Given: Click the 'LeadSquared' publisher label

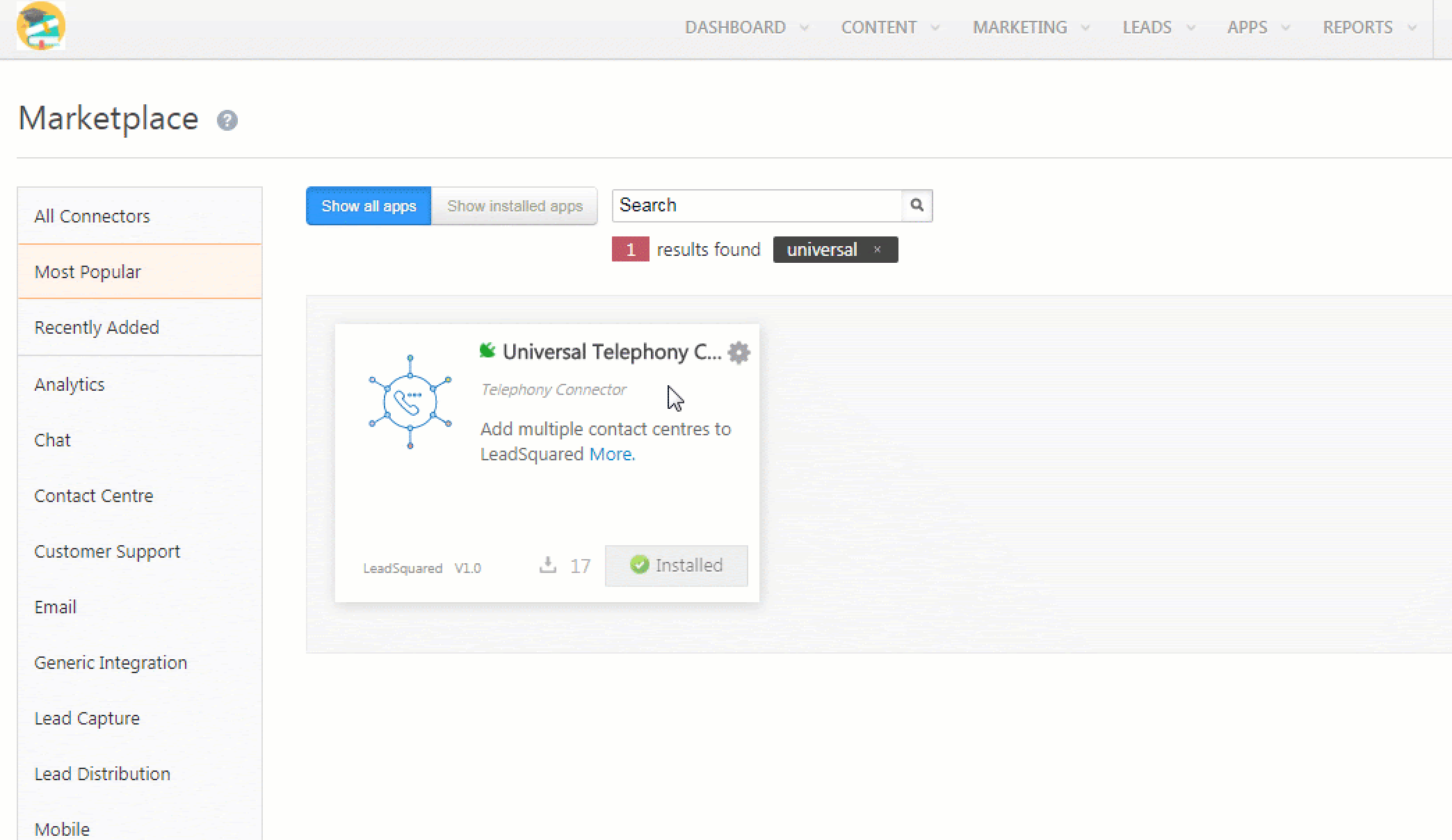Looking at the screenshot, I should [403, 568].
